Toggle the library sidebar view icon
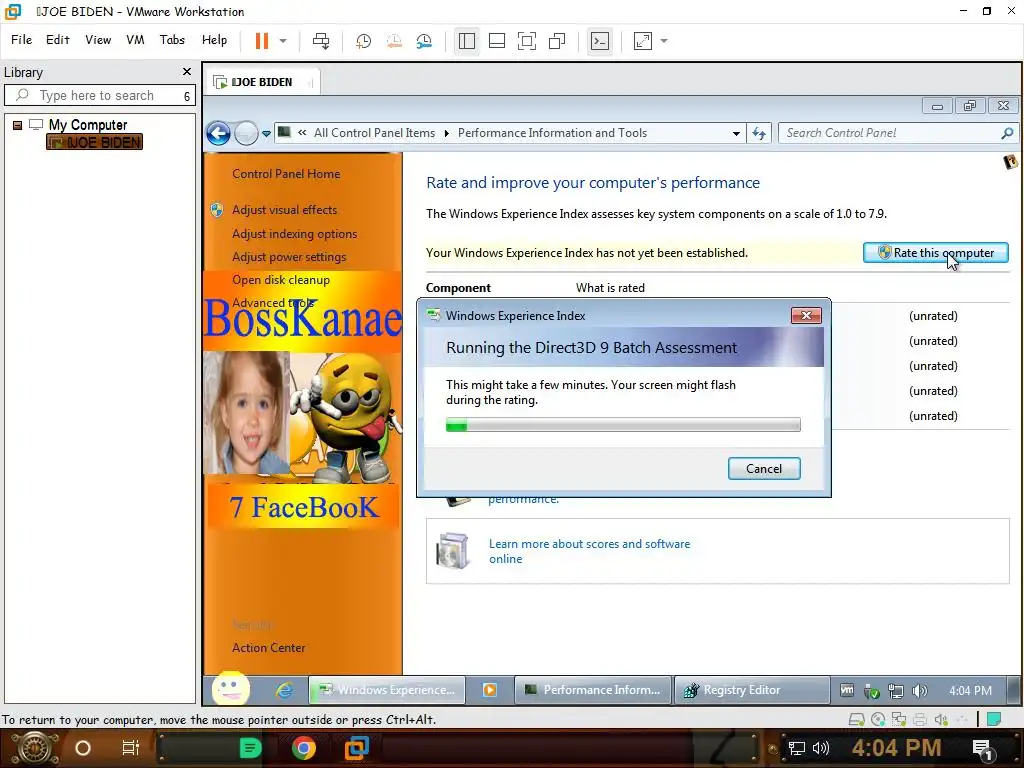The height and width of the screenshot is (768, 1024). [x=467, y=40]
